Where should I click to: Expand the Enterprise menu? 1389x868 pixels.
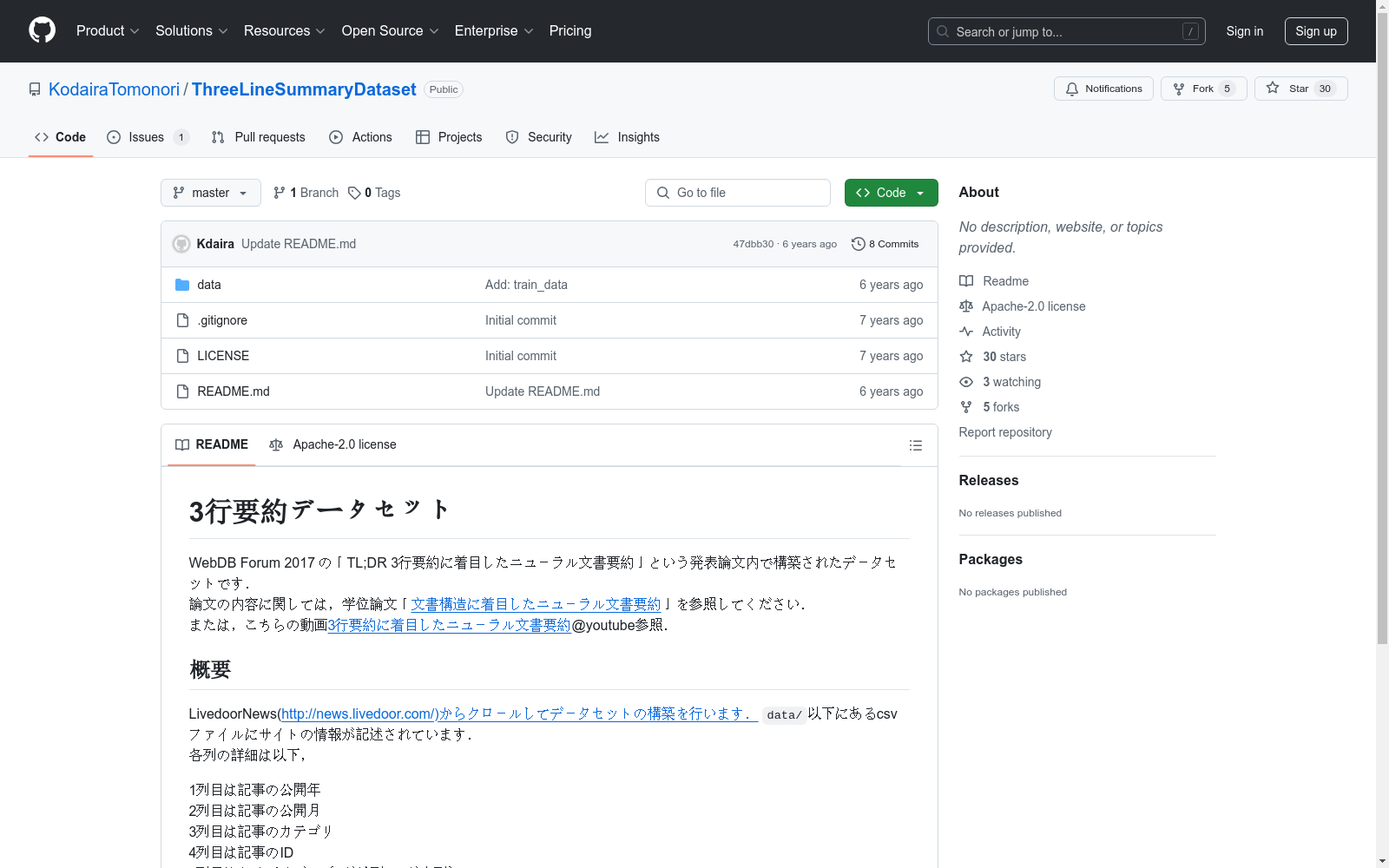[494, 30]
